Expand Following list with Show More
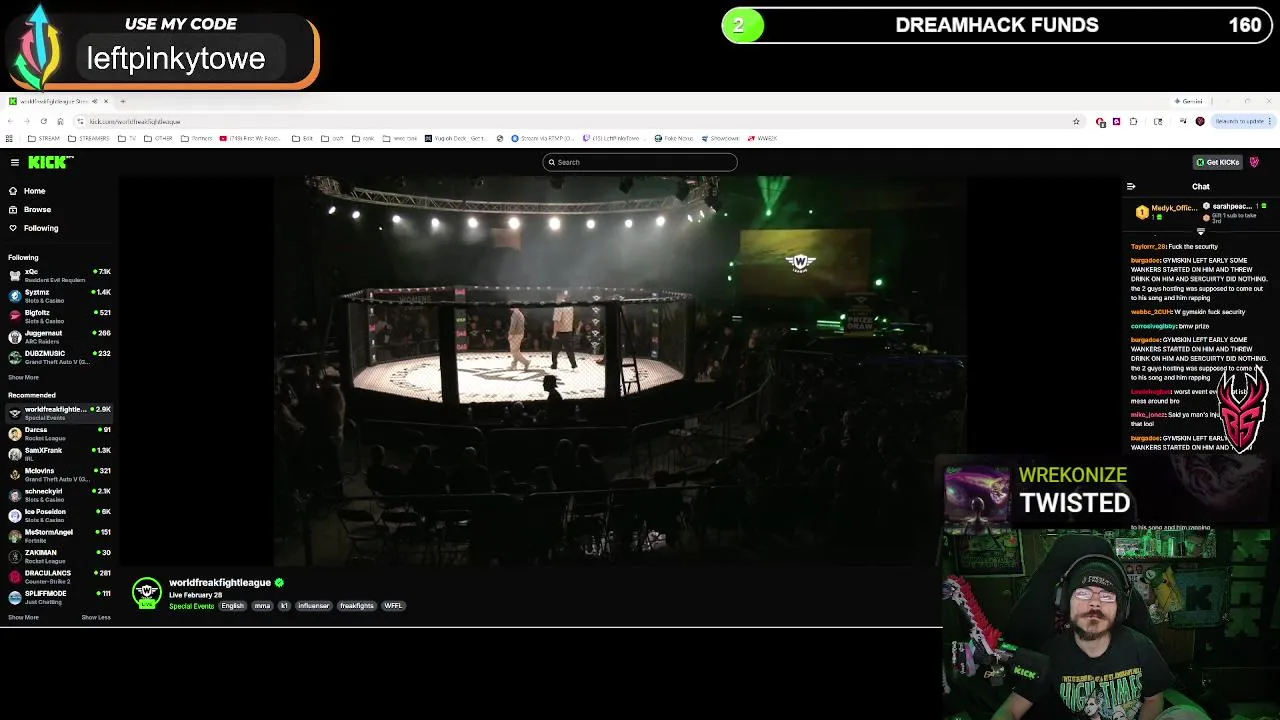 click(23, 377)
